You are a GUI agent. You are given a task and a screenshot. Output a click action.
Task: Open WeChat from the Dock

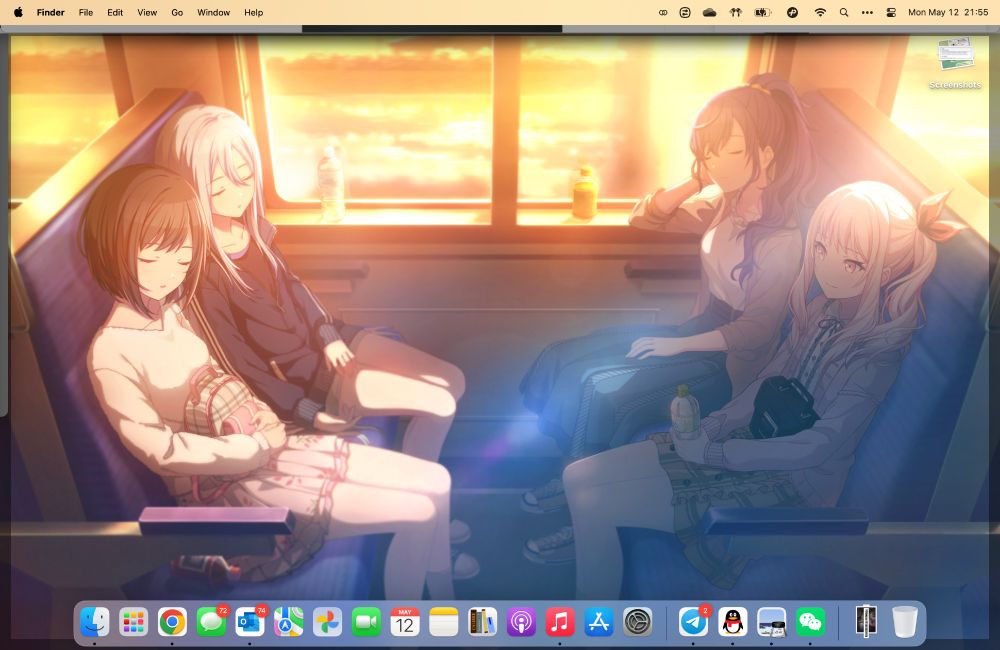point(810,621)
